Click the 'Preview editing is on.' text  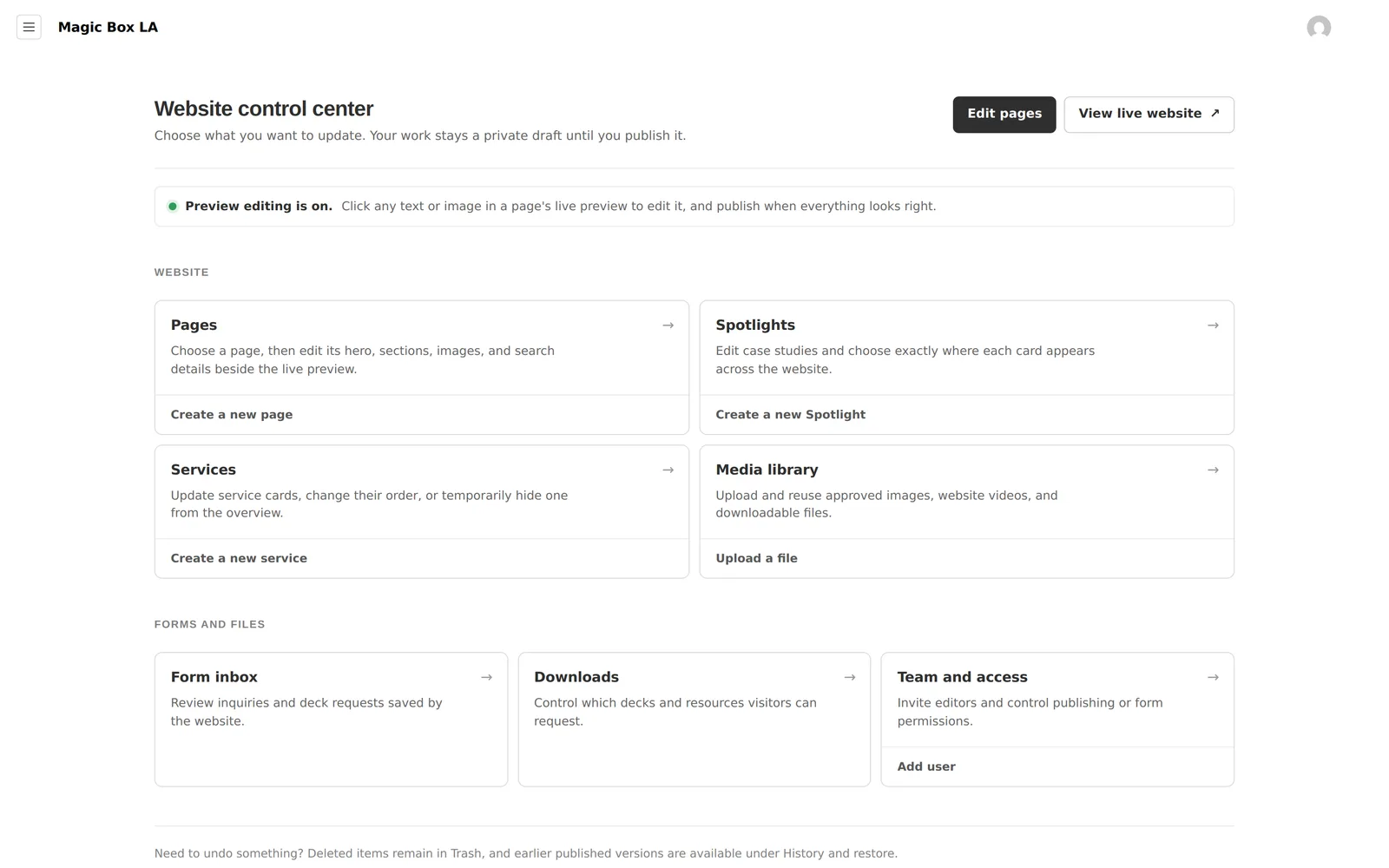[x=259, y=207]
